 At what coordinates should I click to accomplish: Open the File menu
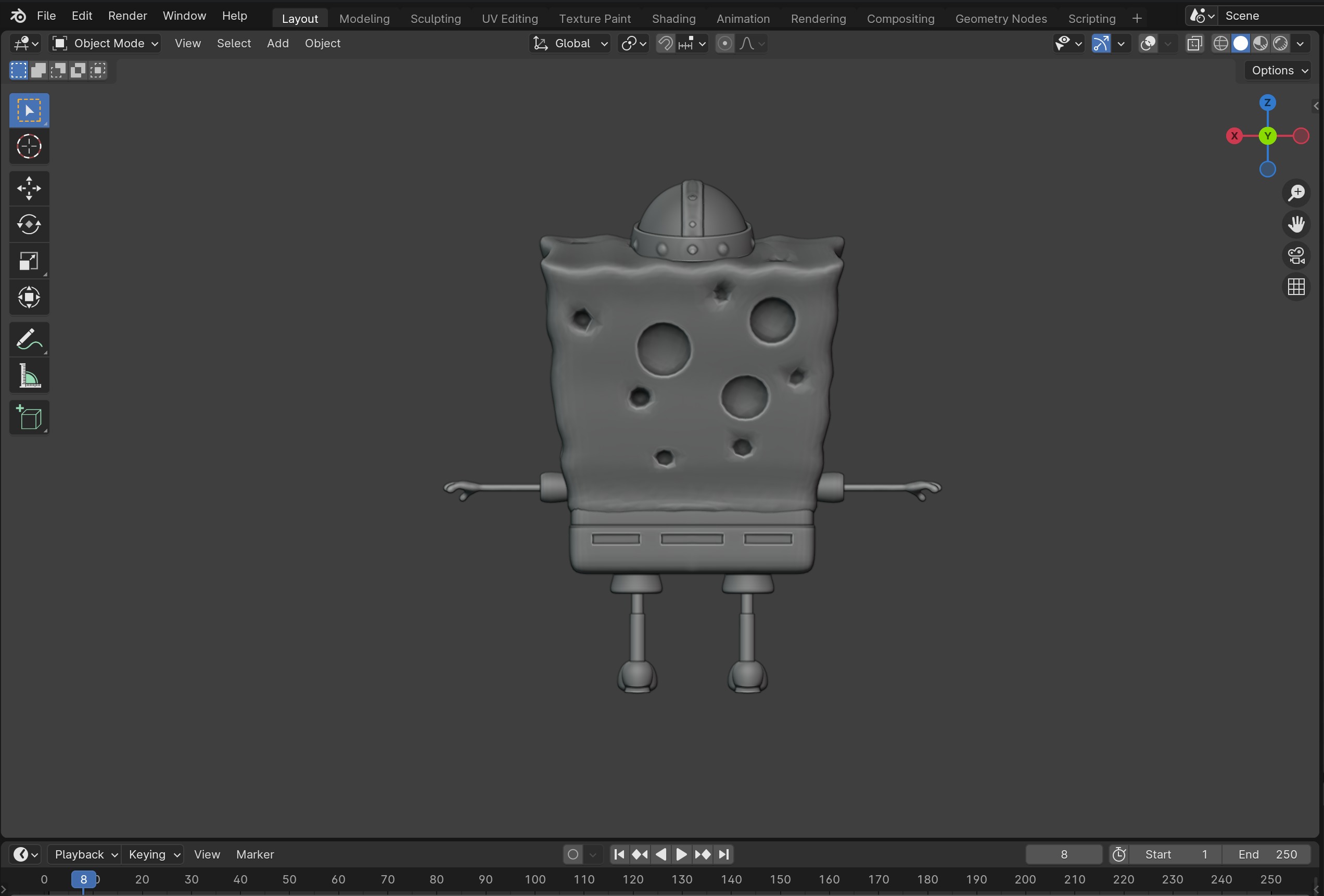tap(46, 16)
